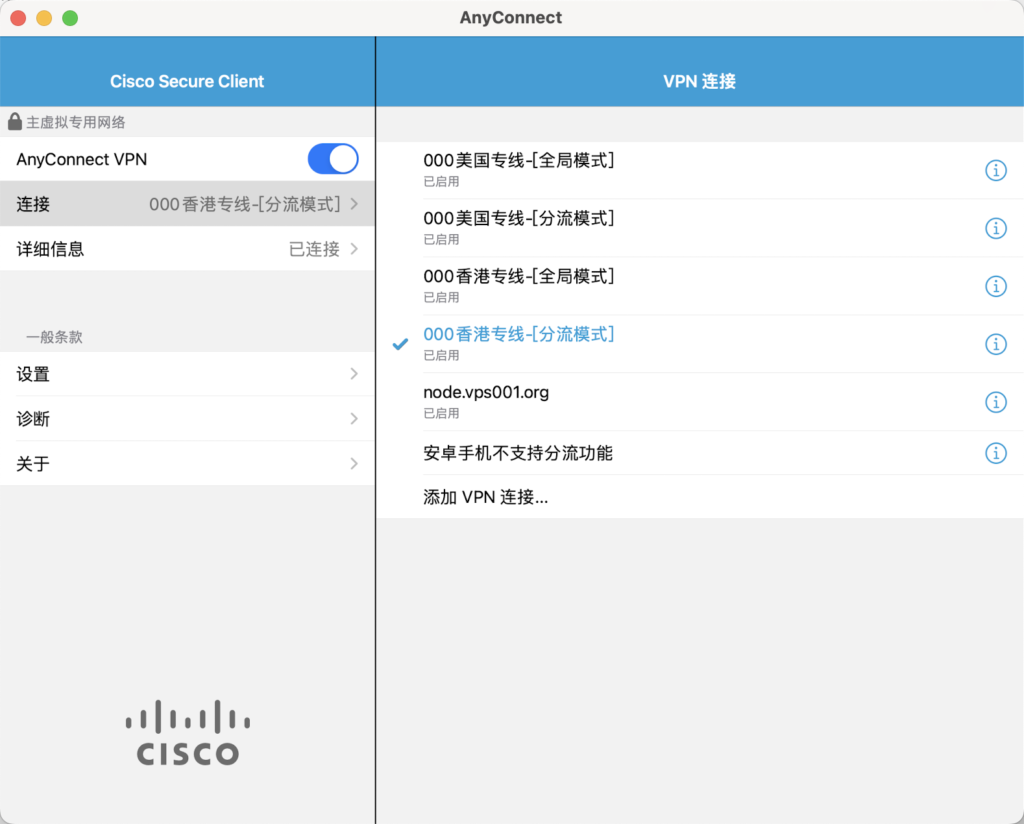The width and height of the screenshot is (1024, 824).
Task: Open info for 000香港专线-[分流模式]
Action: coord(995,344)
